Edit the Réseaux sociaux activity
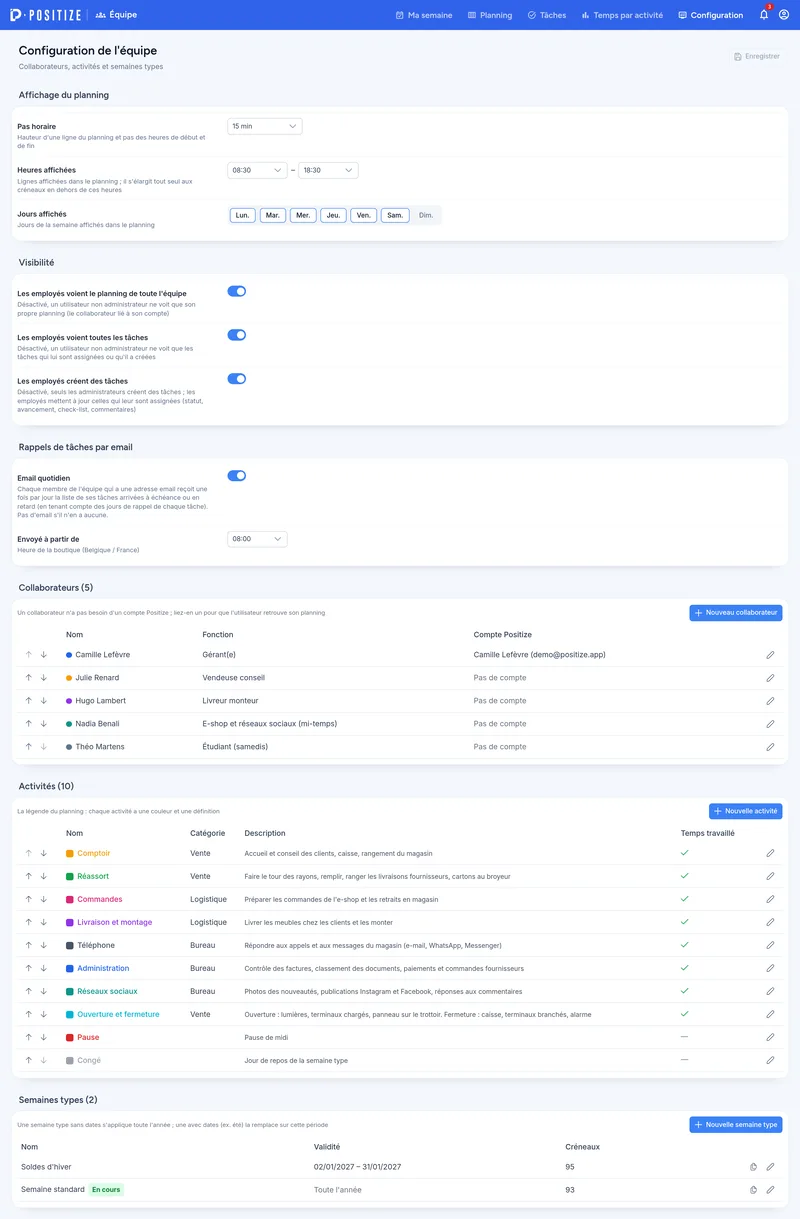Image resolution: width=800 pixels, height=1219 pixels. pos(770,992)
